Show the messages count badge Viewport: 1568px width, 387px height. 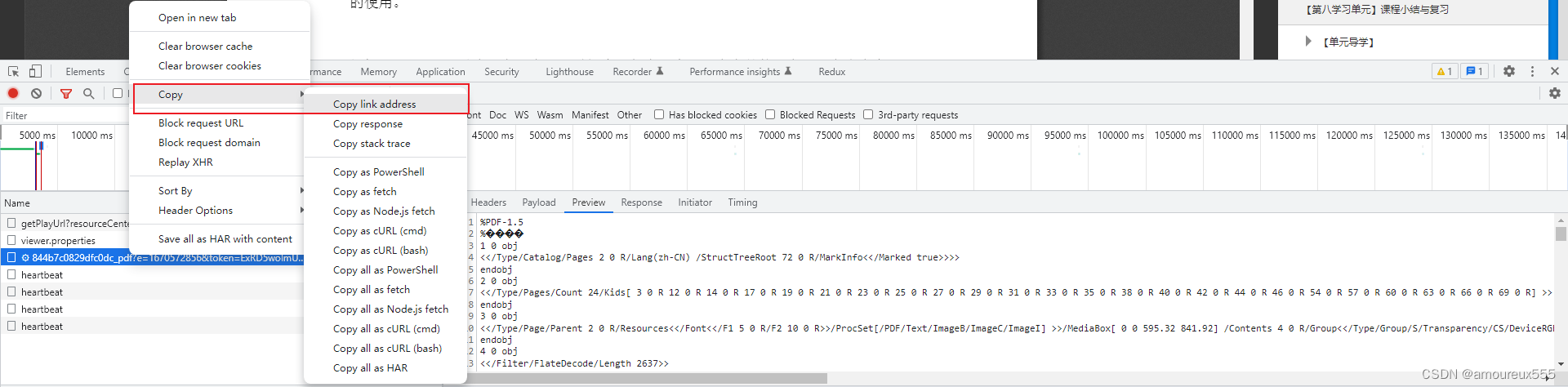pos(1474,71)
